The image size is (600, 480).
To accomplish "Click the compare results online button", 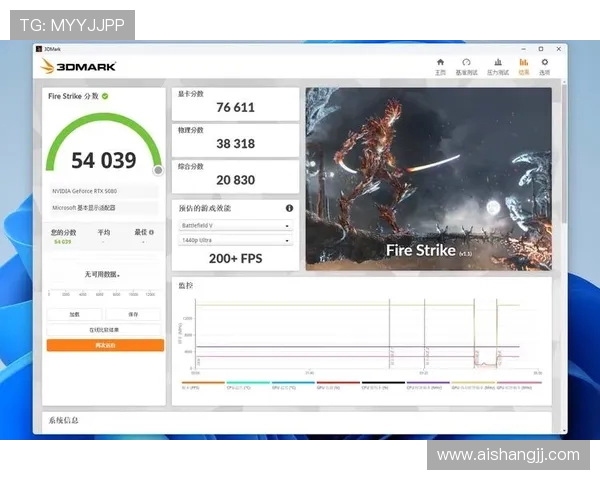I will [105, 329].
